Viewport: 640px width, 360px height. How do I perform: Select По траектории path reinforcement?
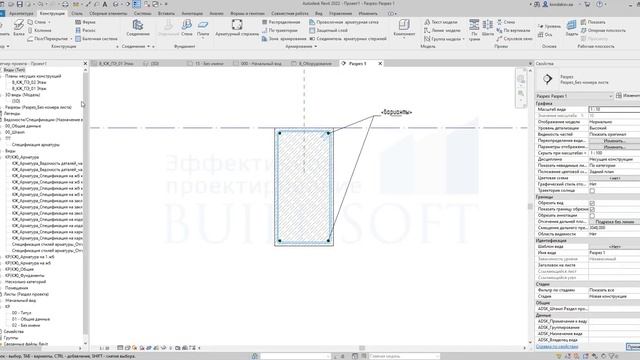(280, 30)
